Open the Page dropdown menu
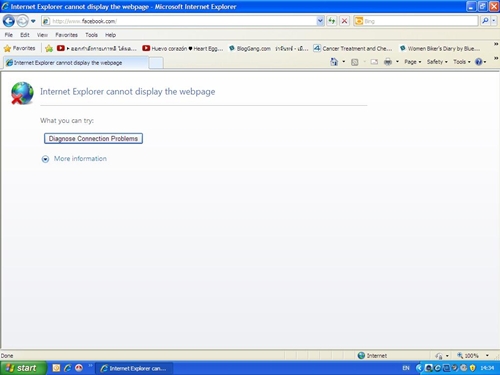 [413, 62]
